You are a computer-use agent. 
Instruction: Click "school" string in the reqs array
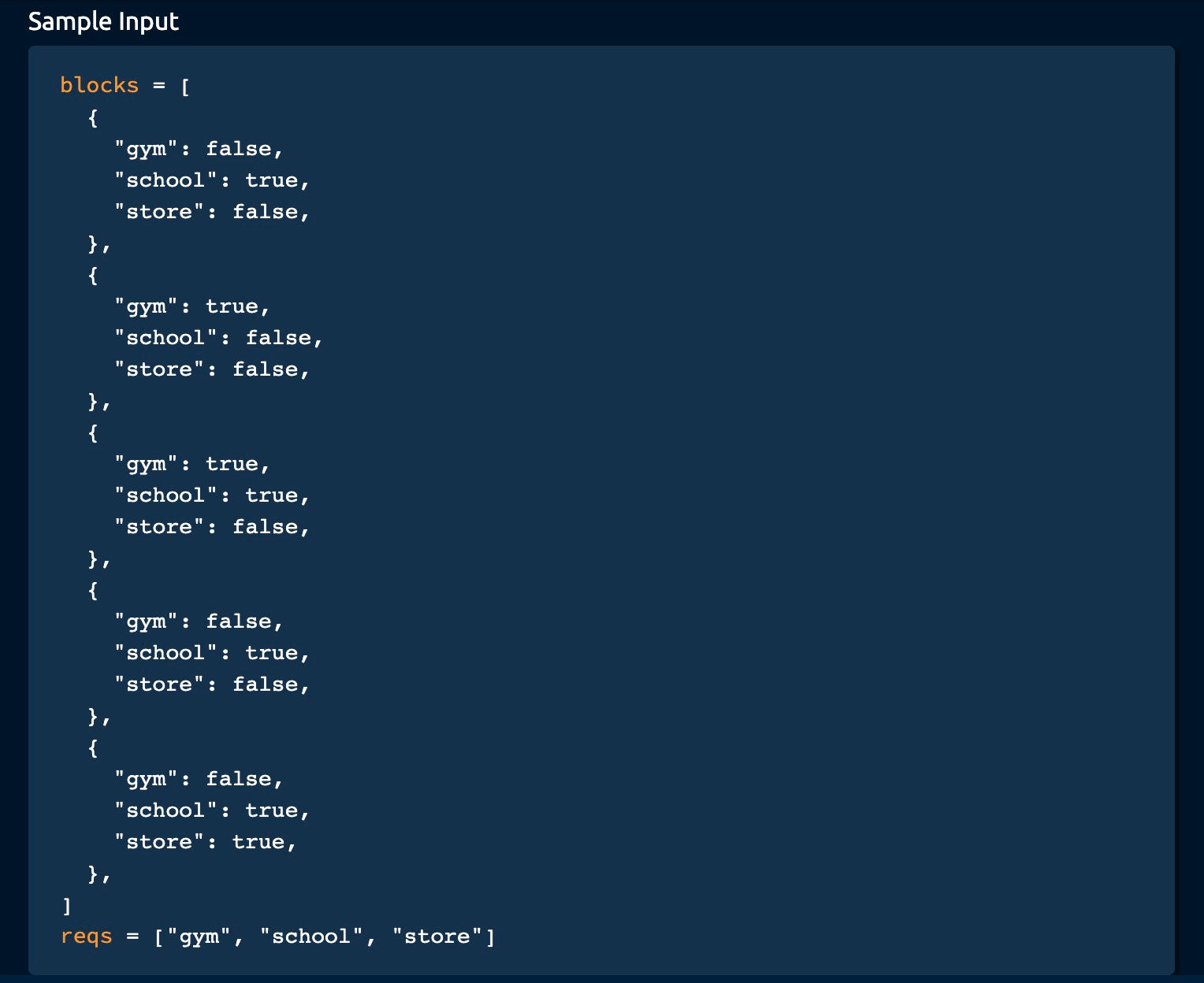311,937
